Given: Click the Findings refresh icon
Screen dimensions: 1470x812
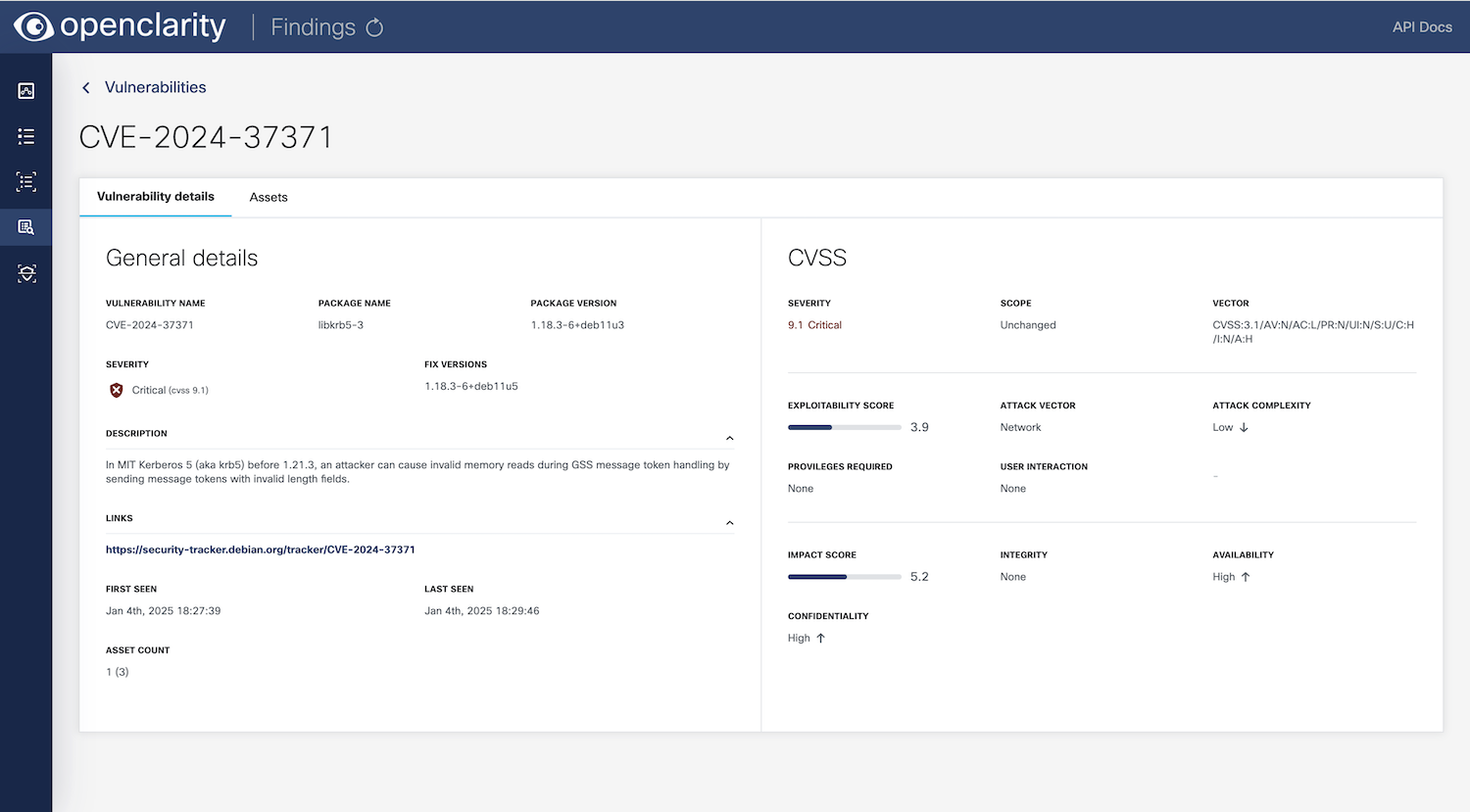Looking at the screenshot, I should (374, 27).
